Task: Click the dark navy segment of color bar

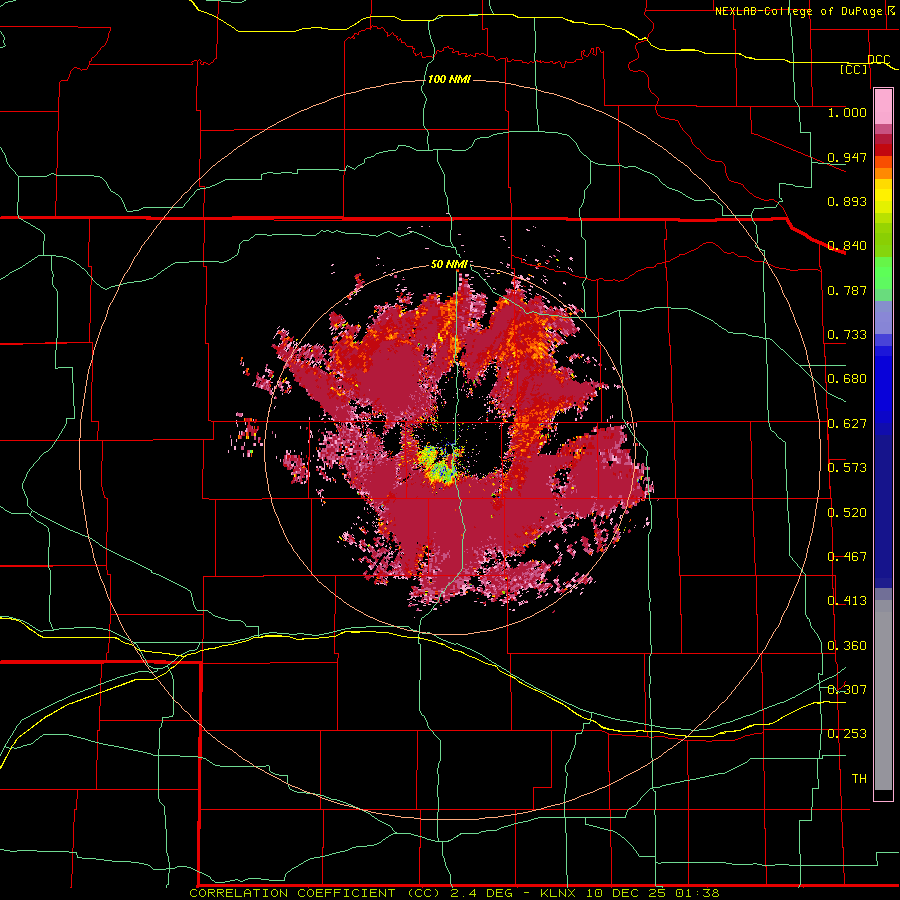Action: pos(883,511)
